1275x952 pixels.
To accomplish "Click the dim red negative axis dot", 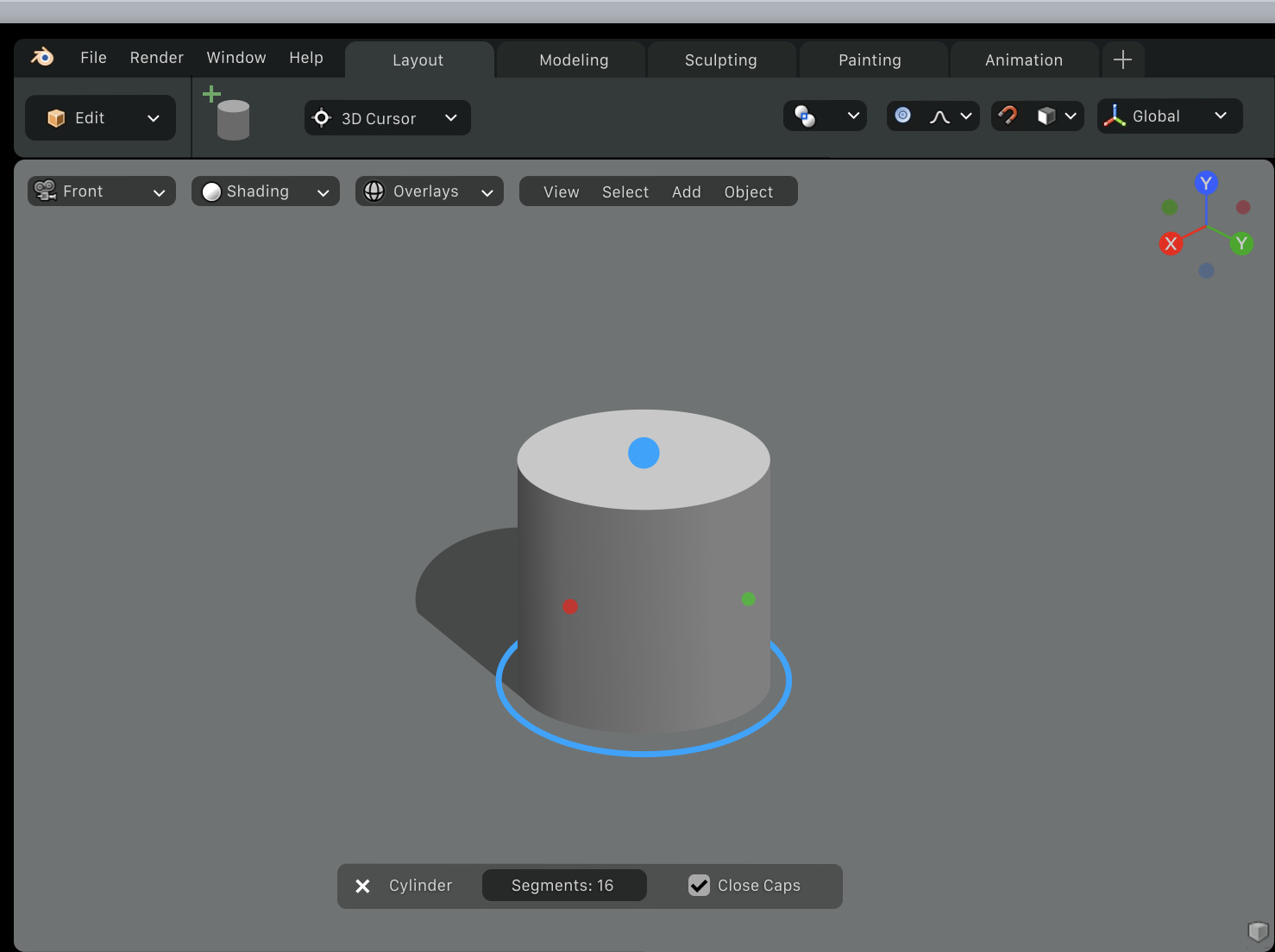I will coord(1243,207).
